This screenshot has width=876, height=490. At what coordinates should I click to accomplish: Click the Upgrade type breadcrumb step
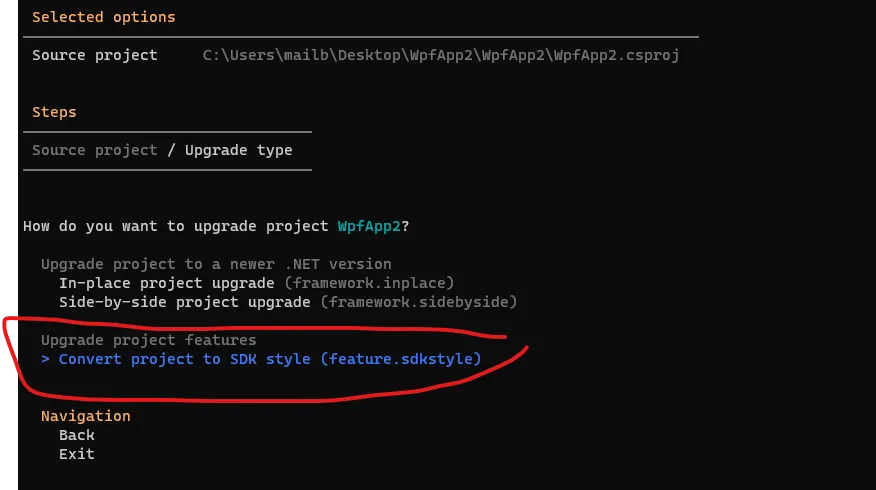pyautogui.click(x=239, y=150)
